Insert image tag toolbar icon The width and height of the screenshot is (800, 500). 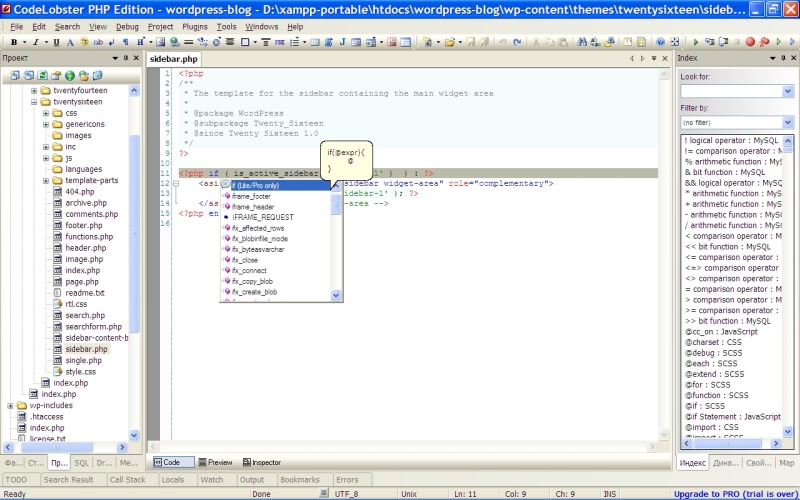click(161, 42)
